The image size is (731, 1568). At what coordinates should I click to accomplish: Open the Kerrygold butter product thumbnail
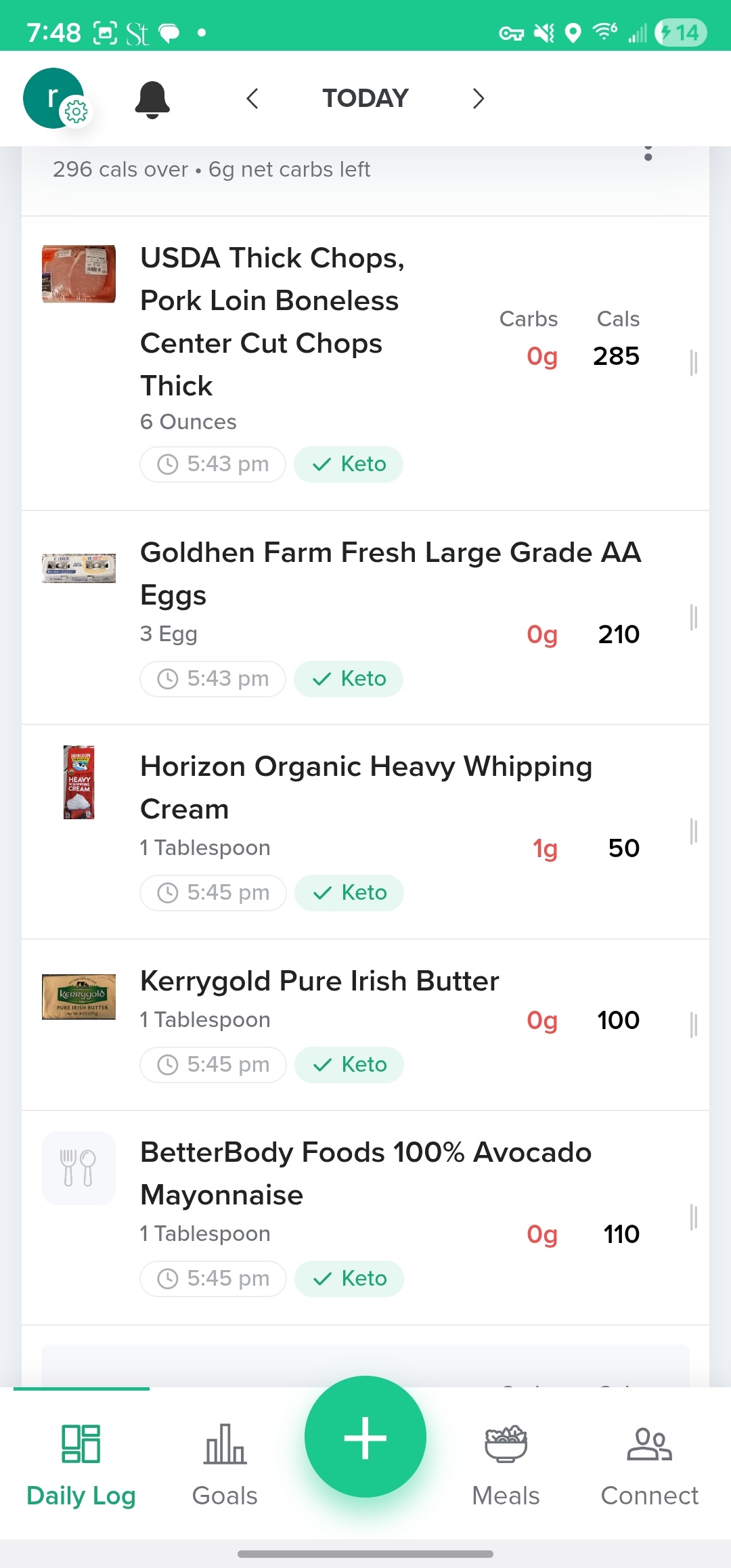pos(79,997)
